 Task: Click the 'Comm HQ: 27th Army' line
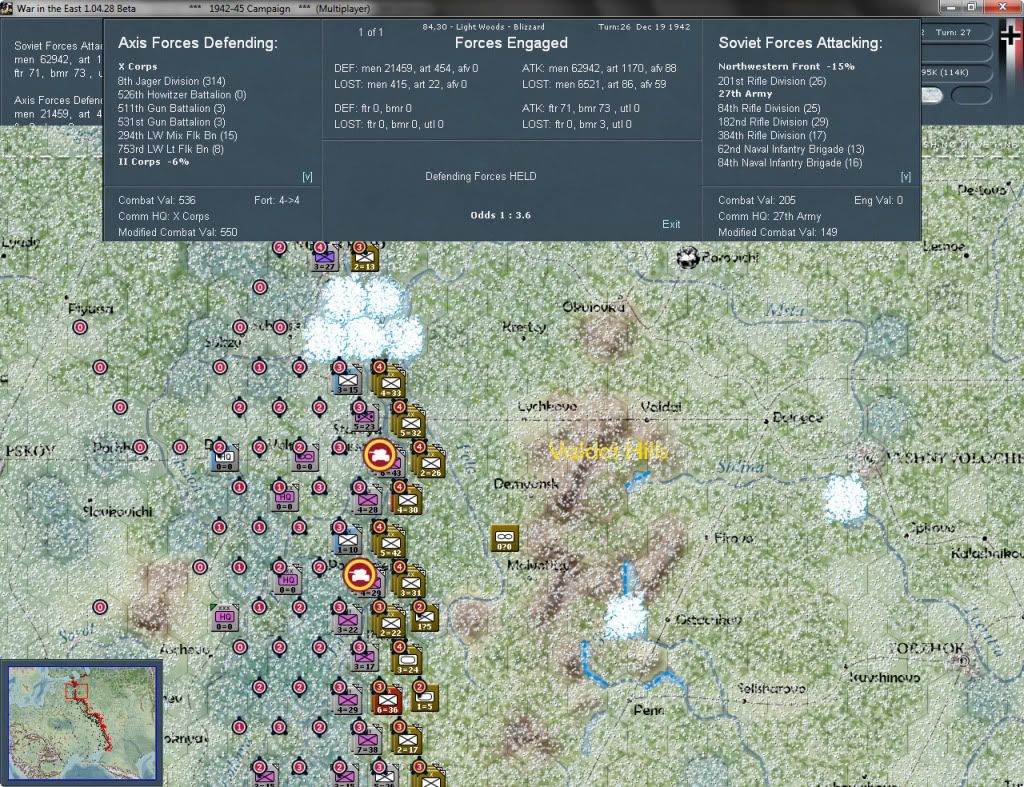pos(769,216)
